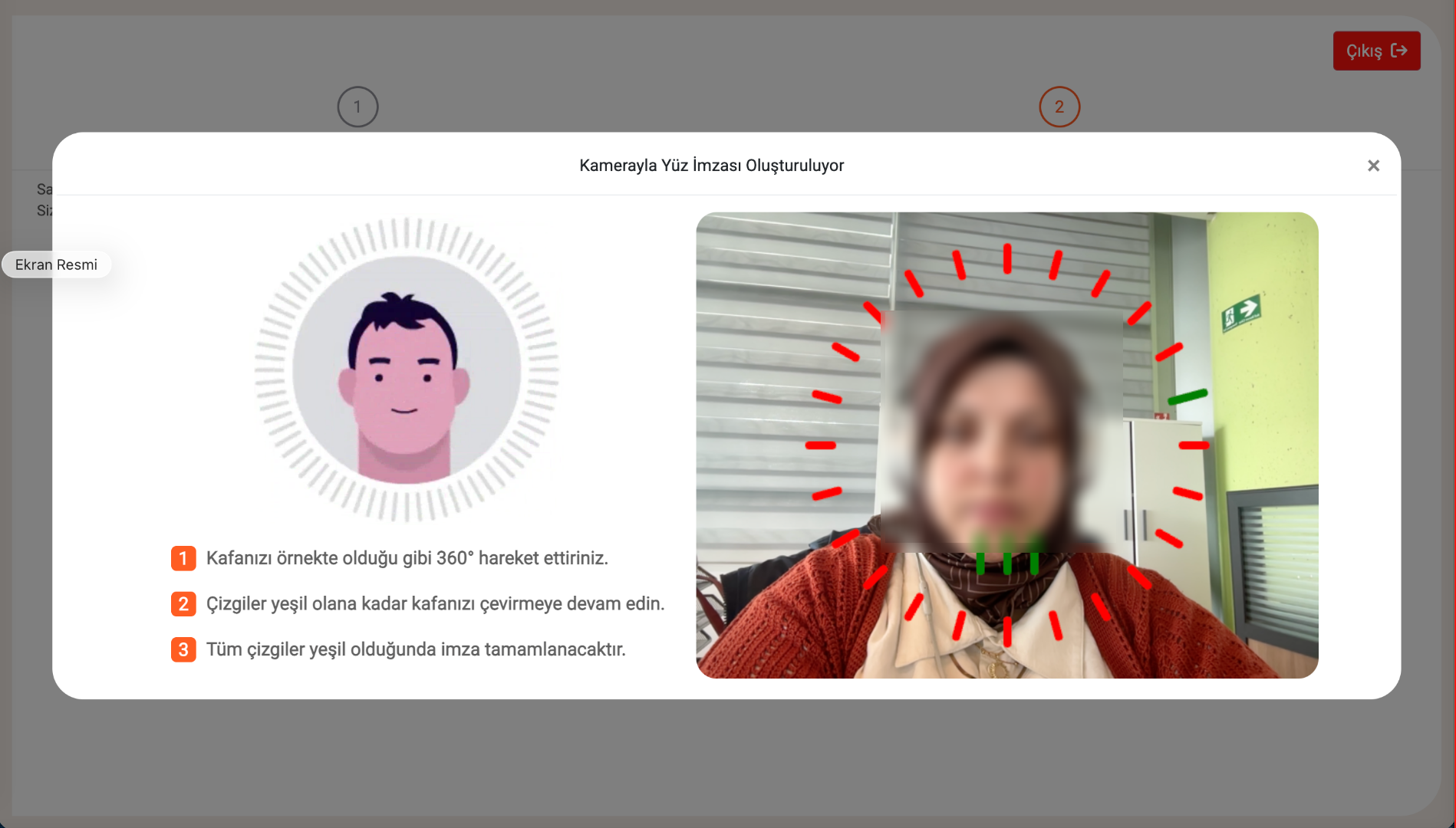Image resolution: width=1456 pixels, height=828 pixels.
Task: Click the instruction "Tüm çizgiler yeşil olduğunda" text
Action: 416,649
